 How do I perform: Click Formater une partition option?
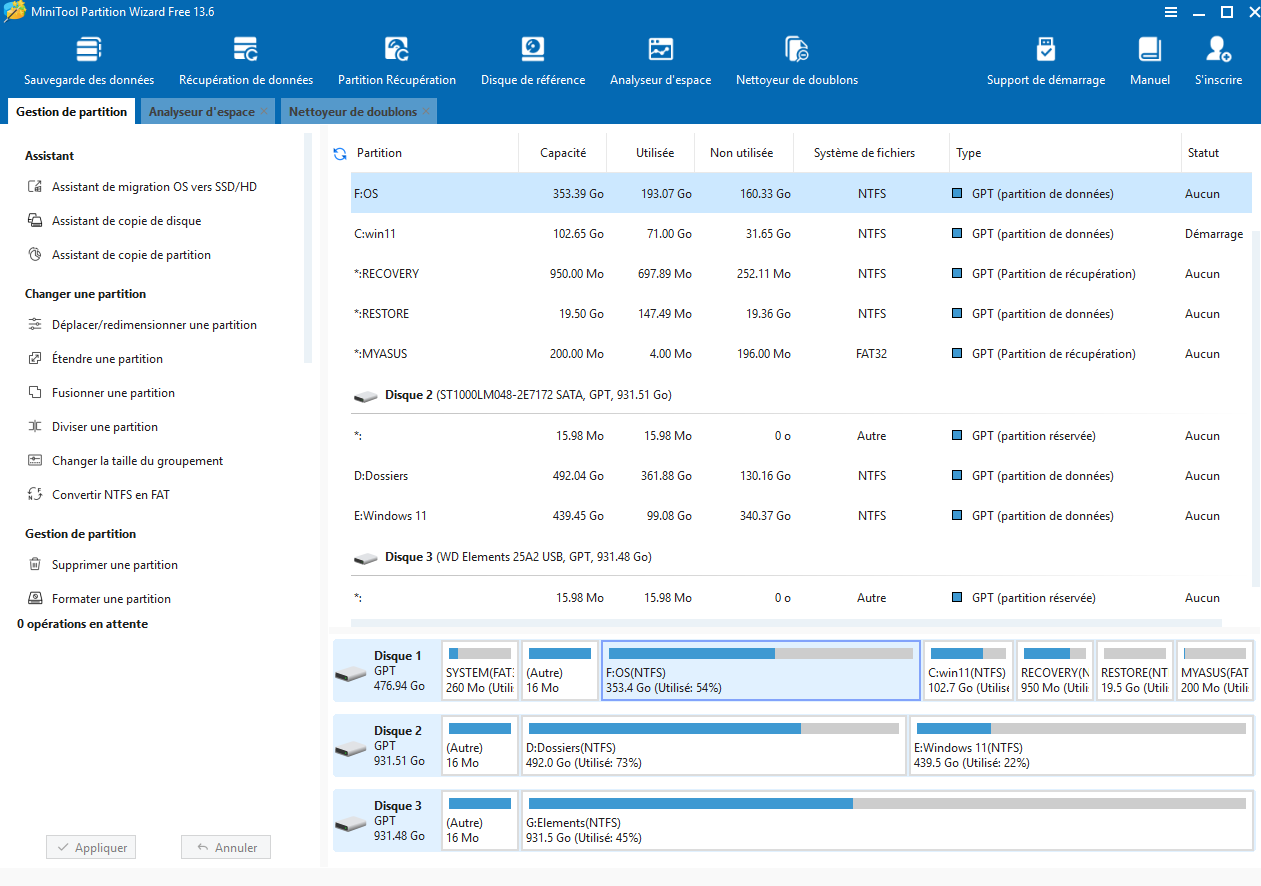pos(111,599)
